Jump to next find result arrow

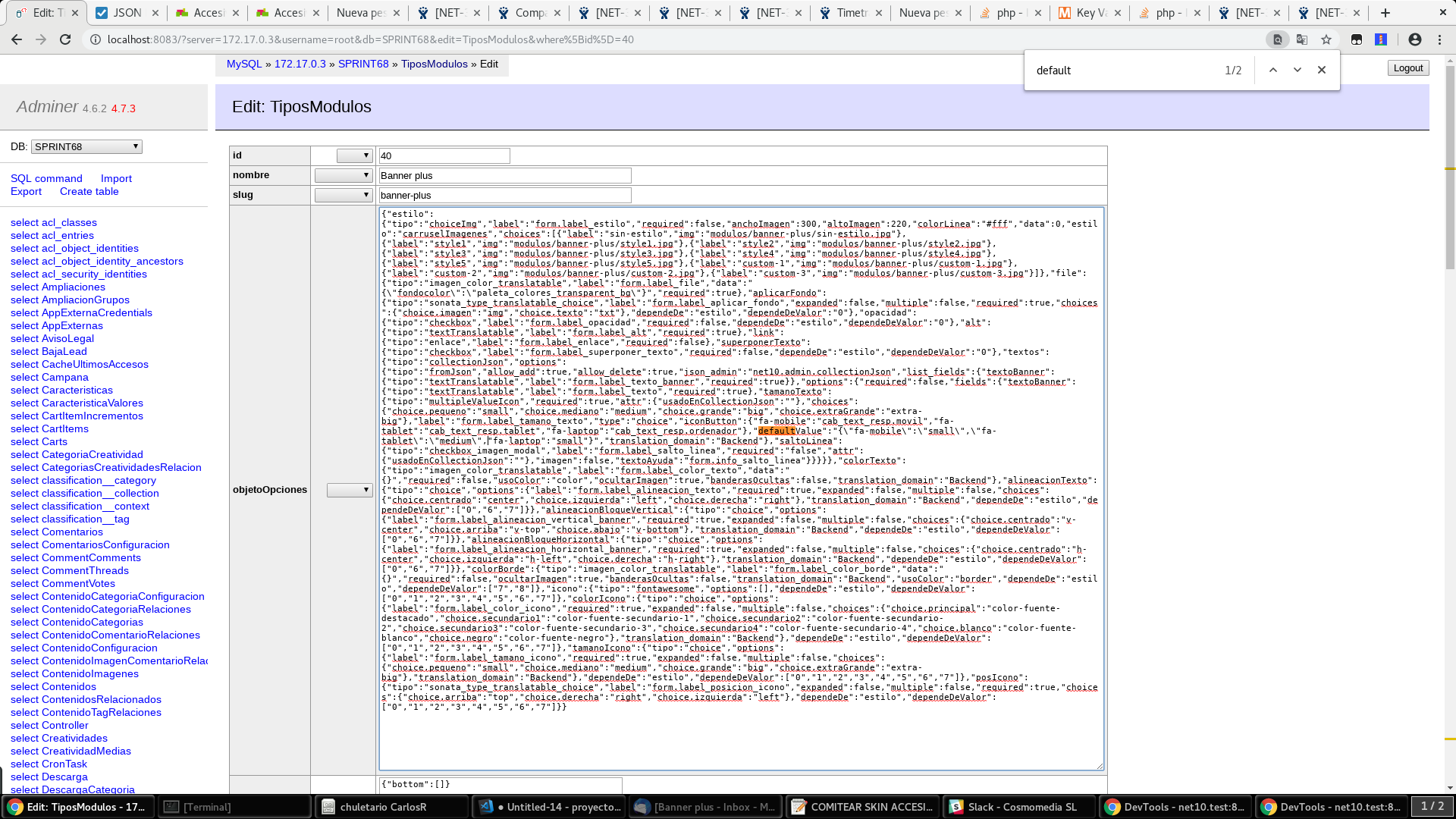(1298, 70)
